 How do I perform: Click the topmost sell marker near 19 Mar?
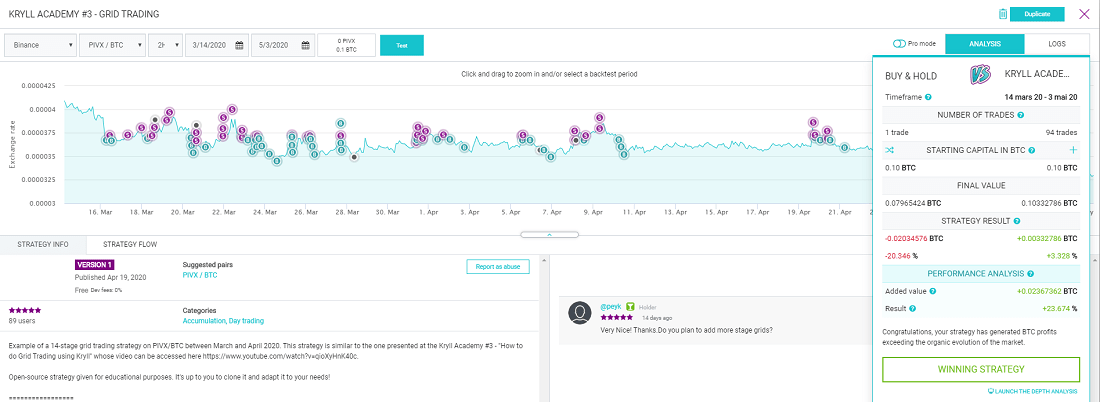[169, 112]
